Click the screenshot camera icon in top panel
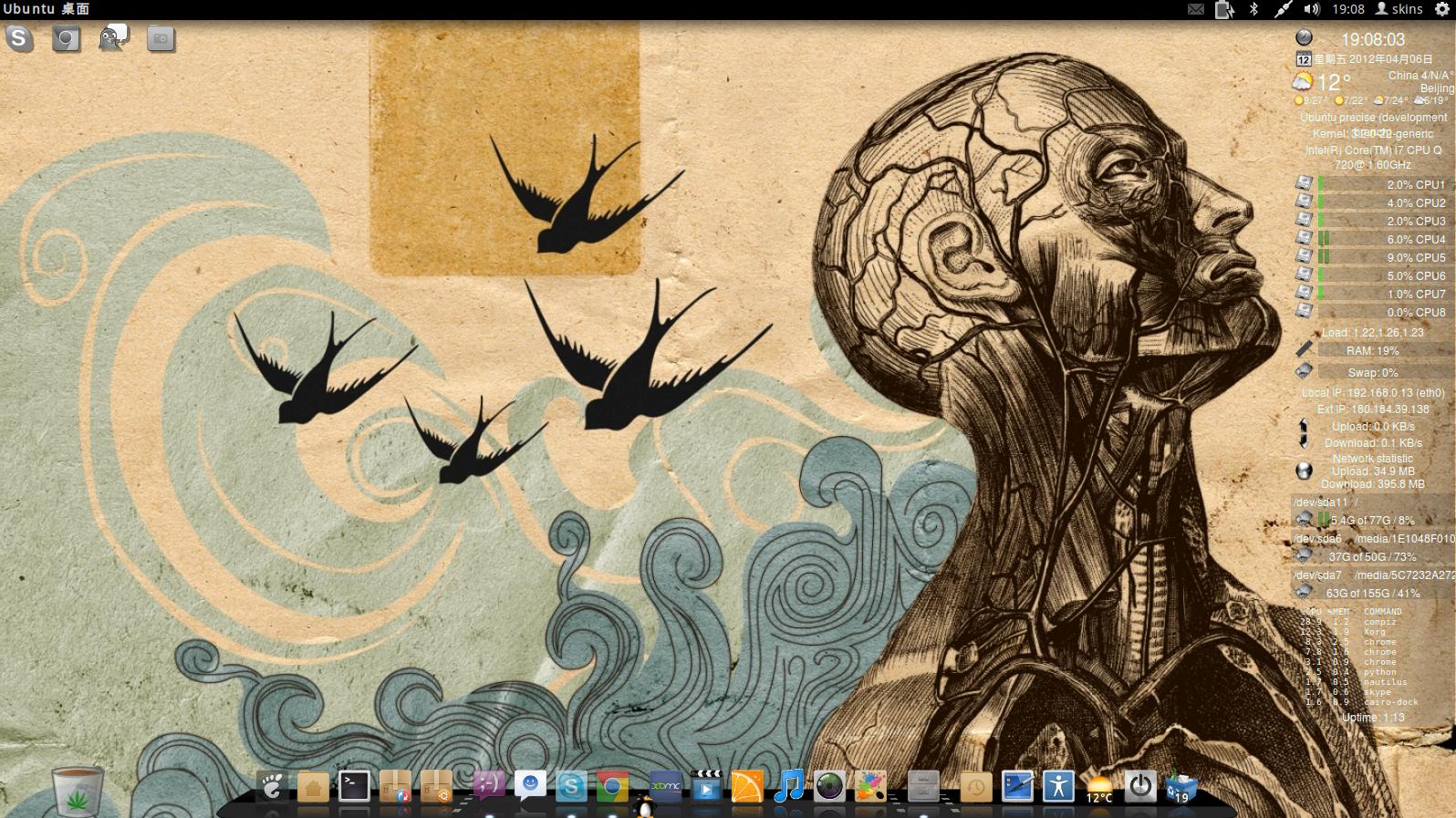This screenshot has height=818, width=1456. point(161,38)
